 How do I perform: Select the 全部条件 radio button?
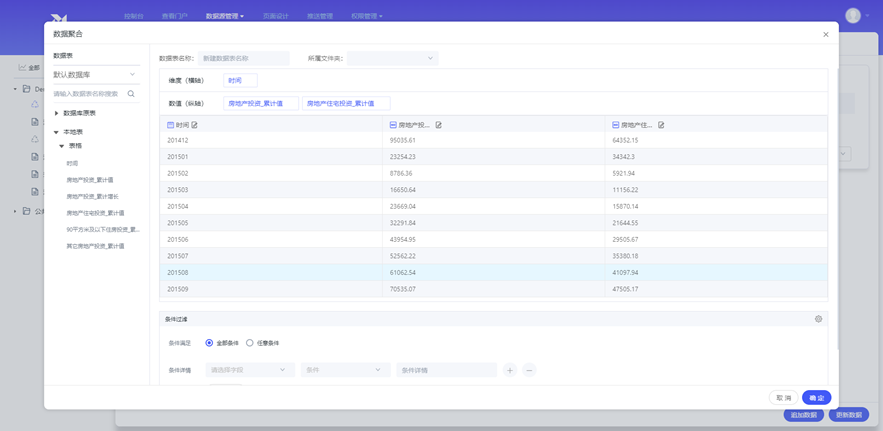coord(210,343)
